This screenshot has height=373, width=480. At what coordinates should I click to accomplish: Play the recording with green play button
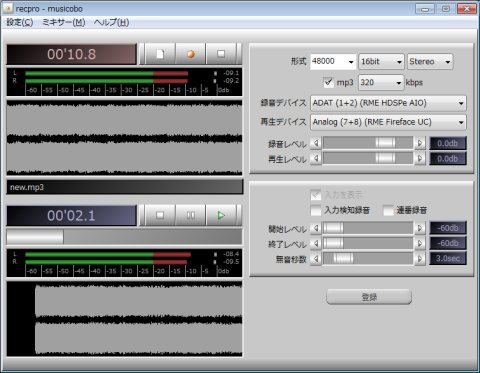221,215
